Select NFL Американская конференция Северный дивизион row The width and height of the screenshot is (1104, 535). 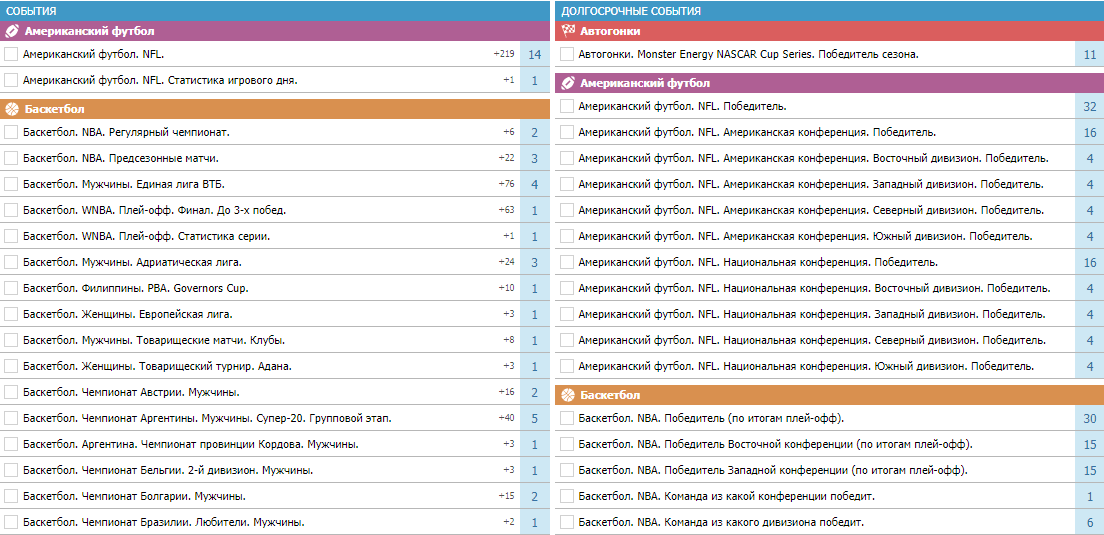829,210
